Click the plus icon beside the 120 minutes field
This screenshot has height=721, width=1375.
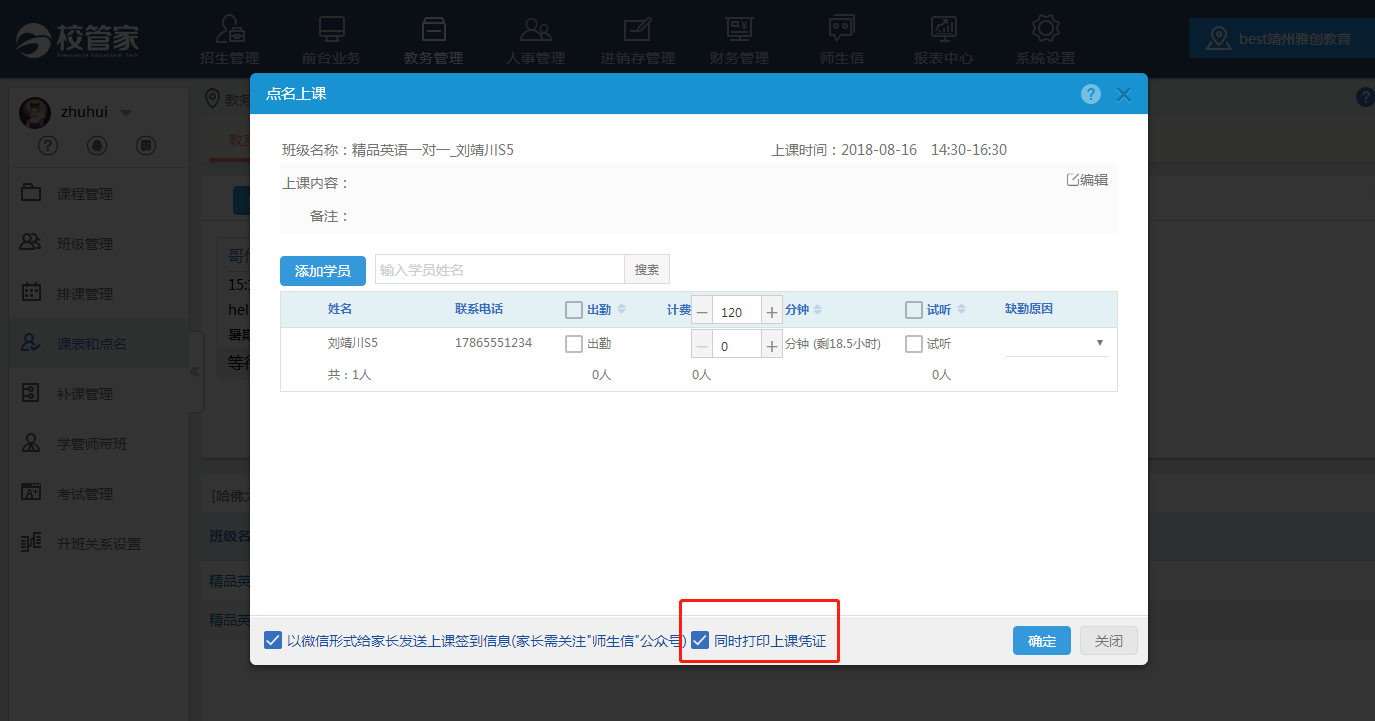772,312
